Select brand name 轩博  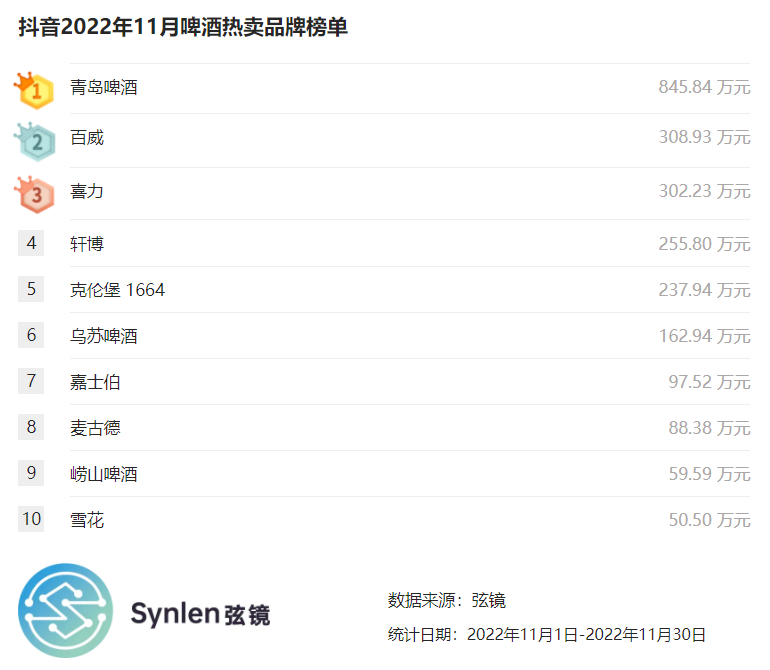tap(87, 244)
